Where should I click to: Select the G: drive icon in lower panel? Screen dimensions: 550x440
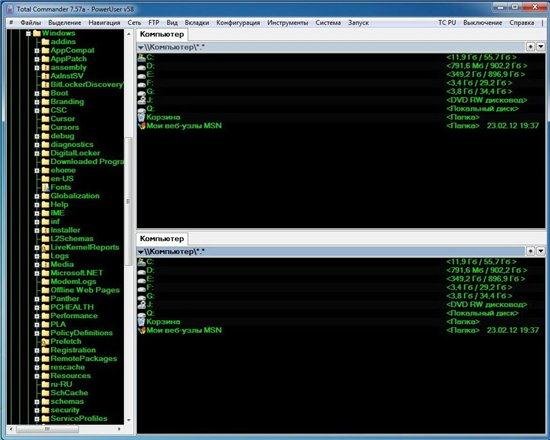(141, 296)
